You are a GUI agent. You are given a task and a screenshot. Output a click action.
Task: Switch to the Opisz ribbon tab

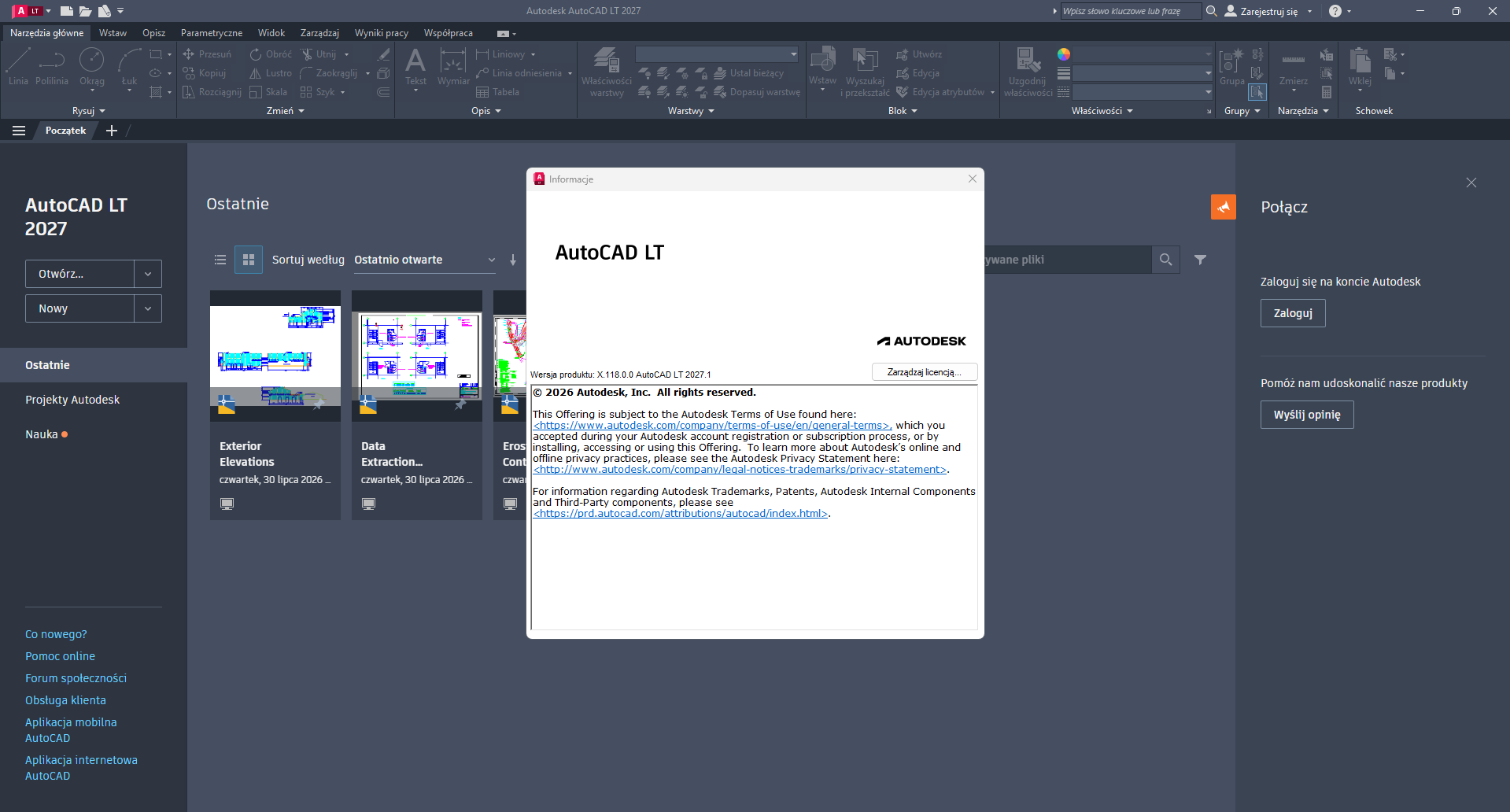pos(153,33)
